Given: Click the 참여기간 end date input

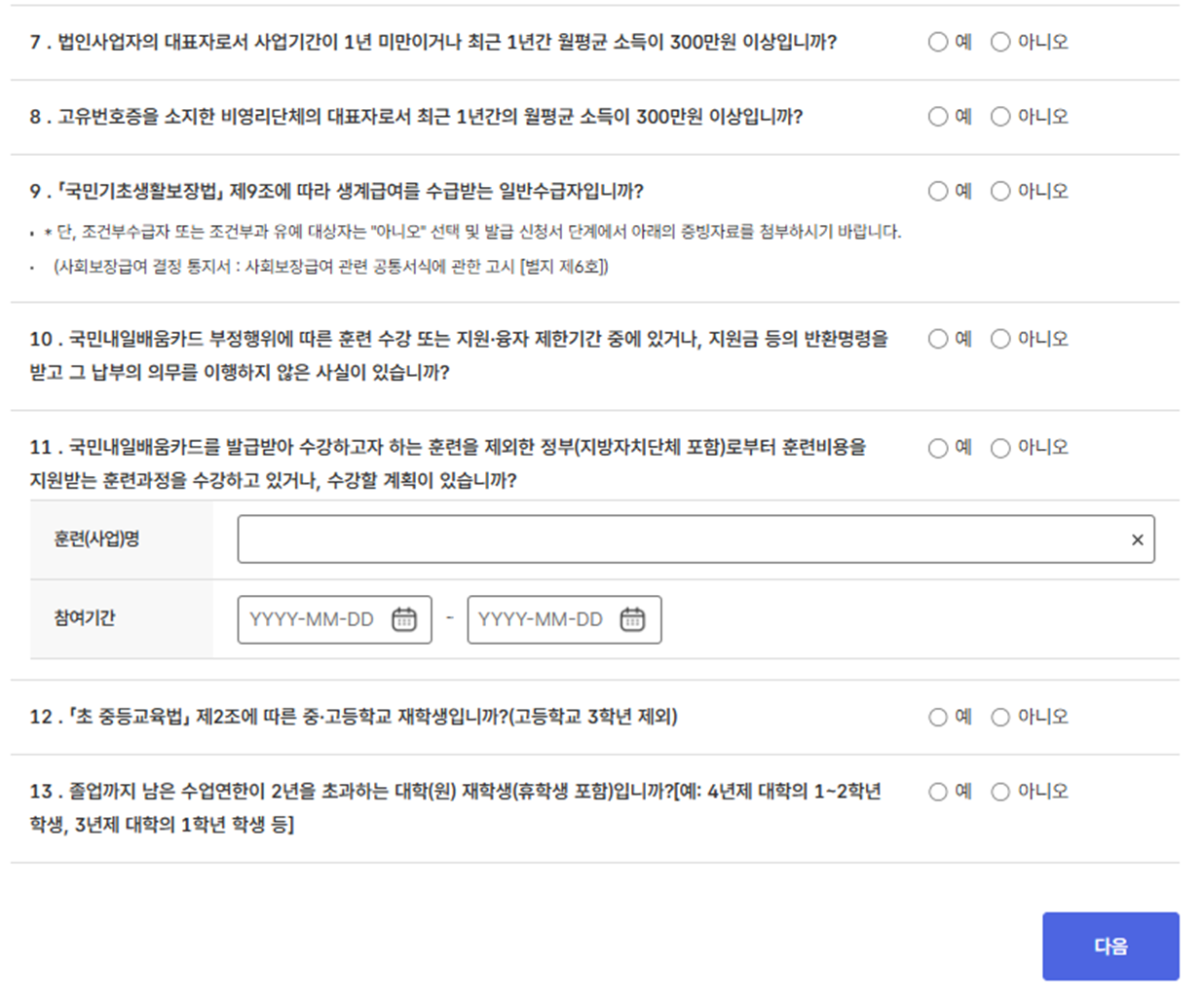Looking at the screenshot, I should tap(564, 619).
